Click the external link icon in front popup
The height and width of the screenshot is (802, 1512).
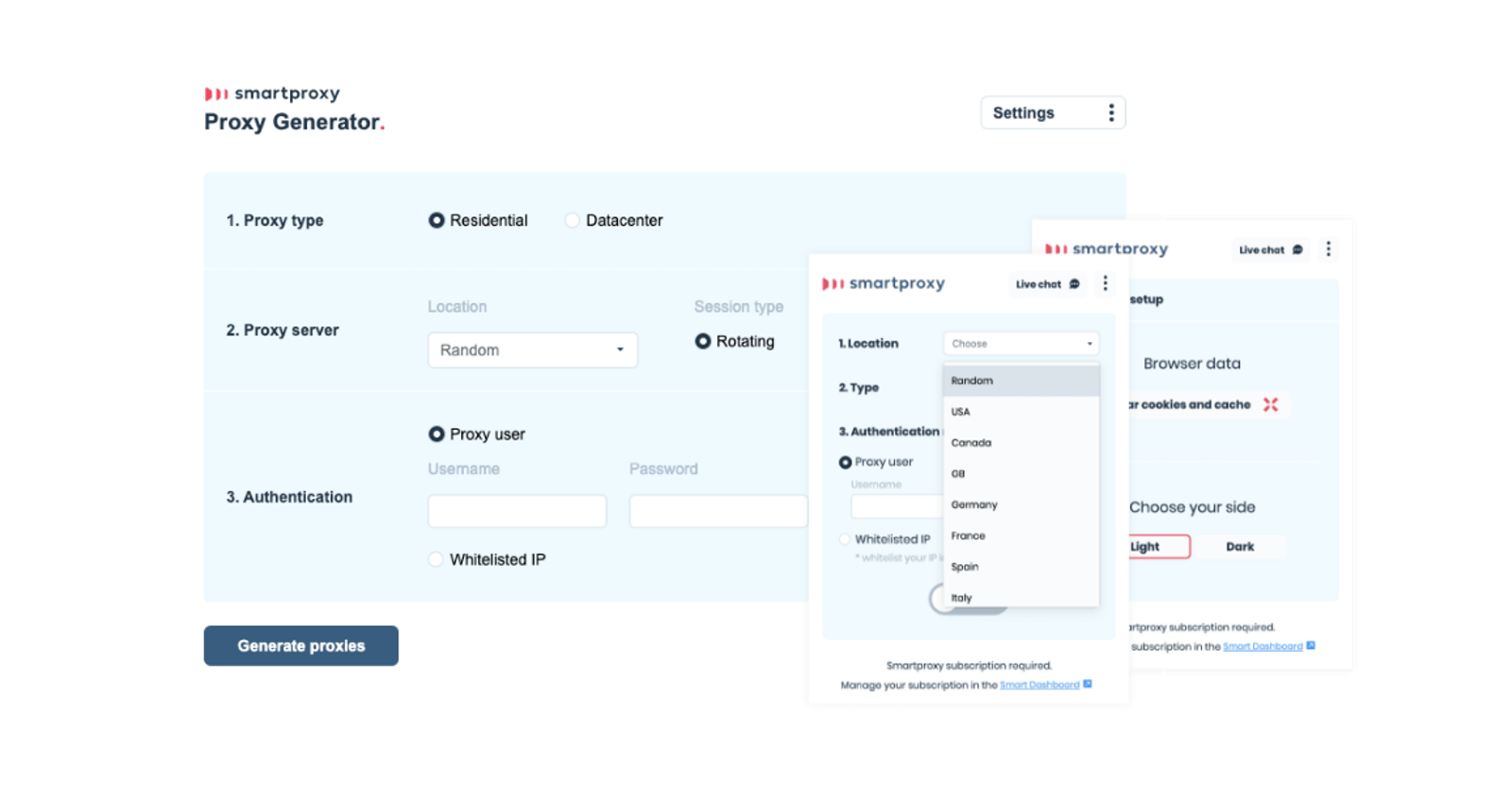pyautogui.click(x=1088, y=684)
